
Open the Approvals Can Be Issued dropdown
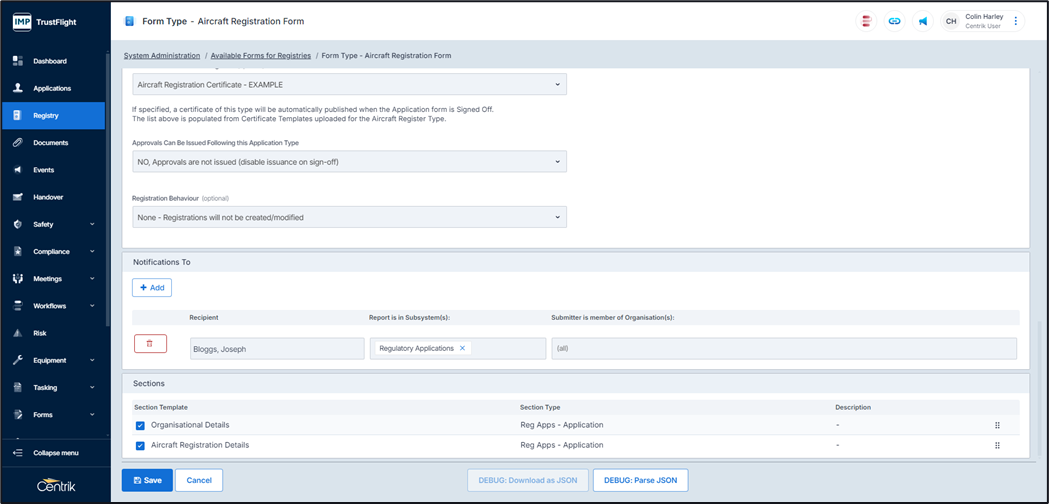pyautogui.click(x=349, y=162)
